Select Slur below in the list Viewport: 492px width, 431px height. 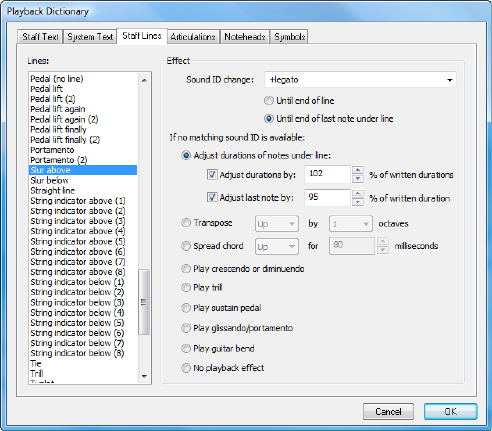(83, 180)
